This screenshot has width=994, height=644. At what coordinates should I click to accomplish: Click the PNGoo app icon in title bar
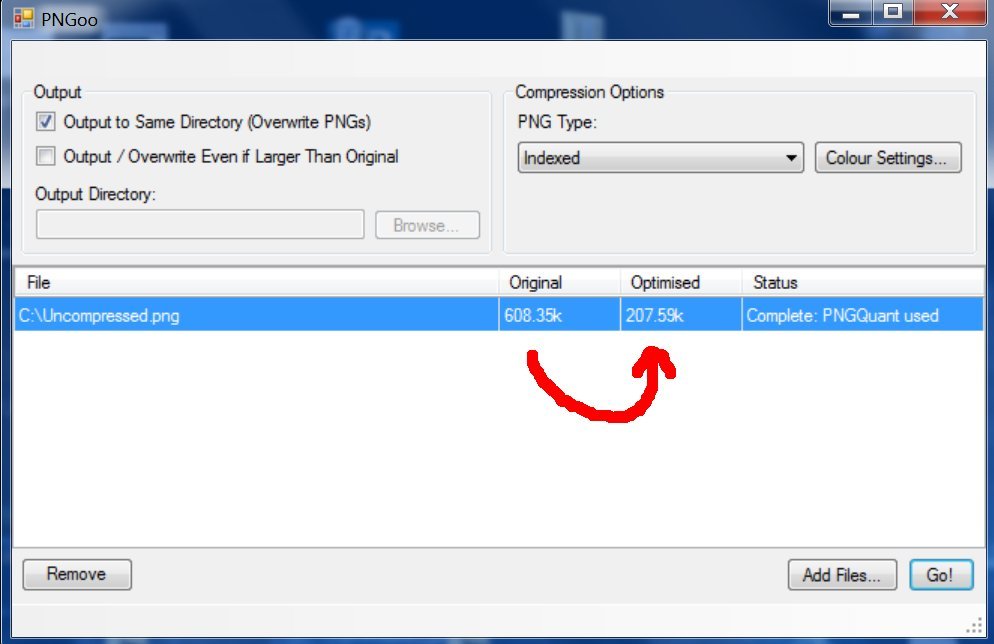tap(23, 18)
